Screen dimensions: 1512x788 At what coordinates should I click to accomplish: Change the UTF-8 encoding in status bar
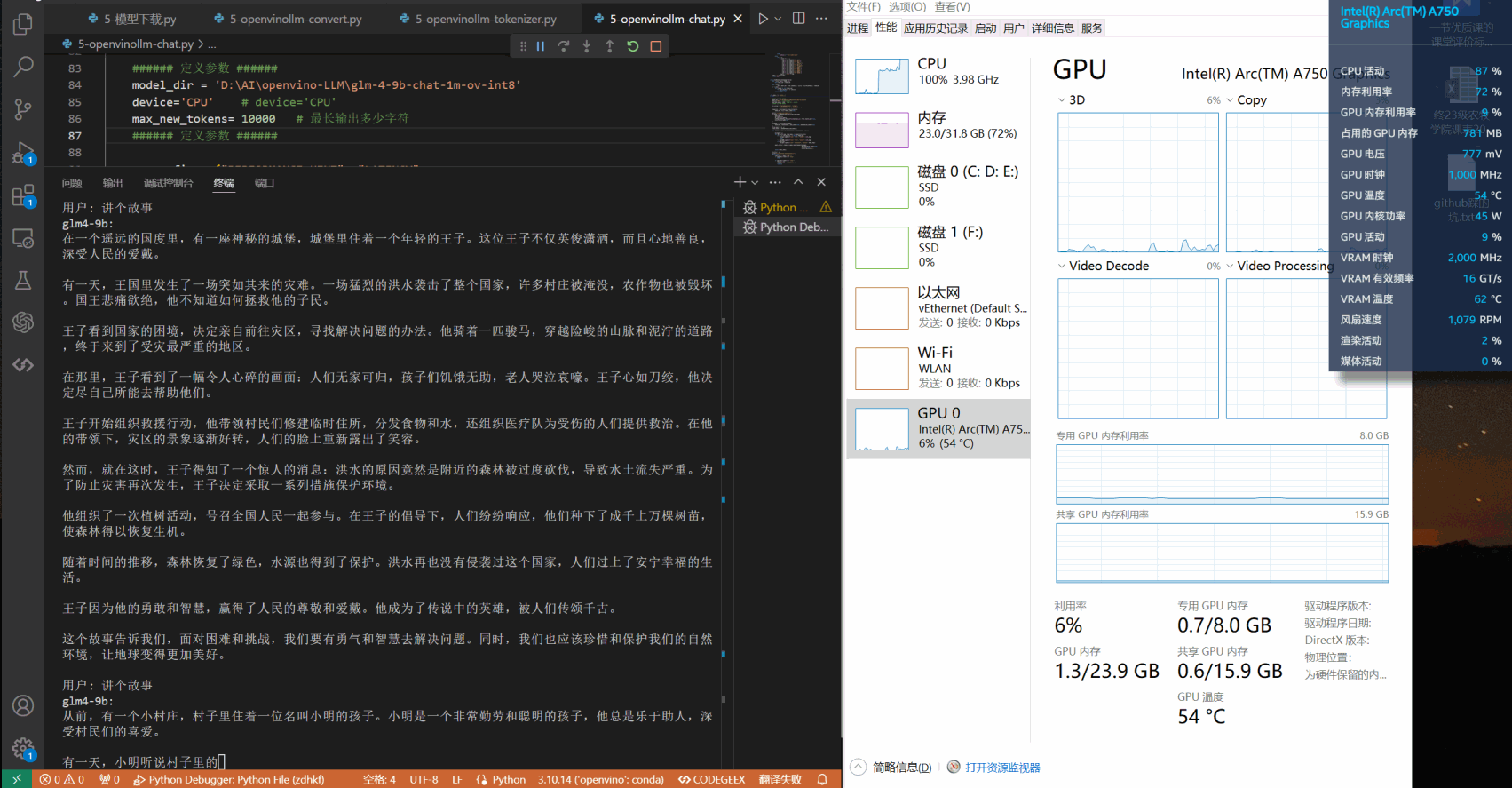click(424, 779)
